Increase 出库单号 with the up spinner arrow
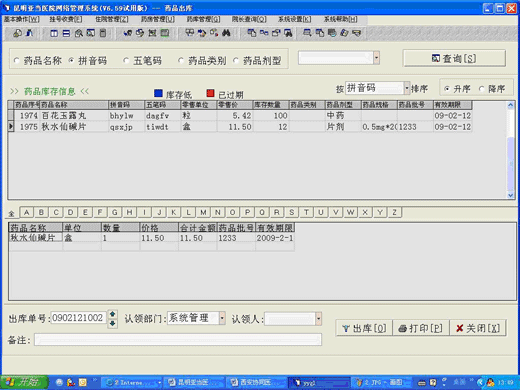The height and width of the screenshot is (390, 520). click(112, 314)
